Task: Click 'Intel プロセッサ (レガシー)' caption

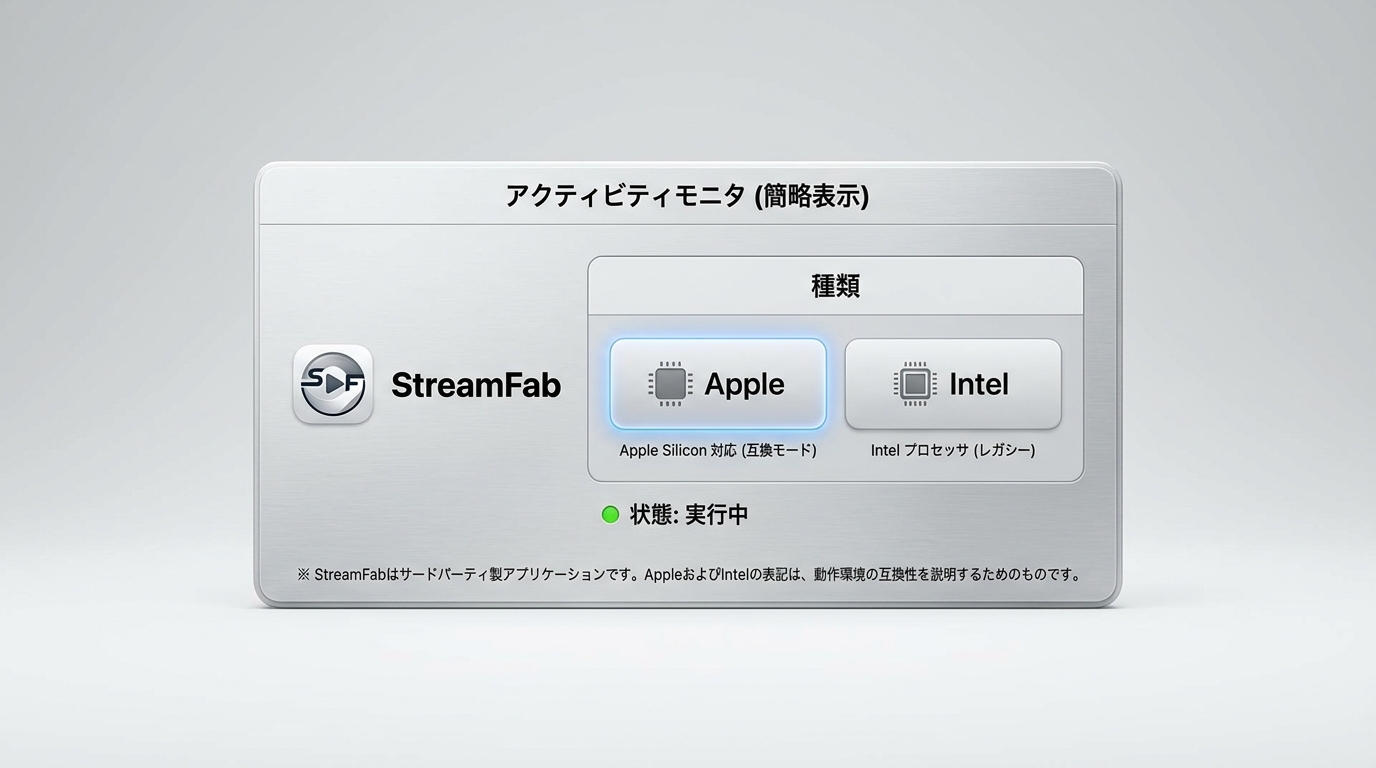Action: click(x=953, y=451)
